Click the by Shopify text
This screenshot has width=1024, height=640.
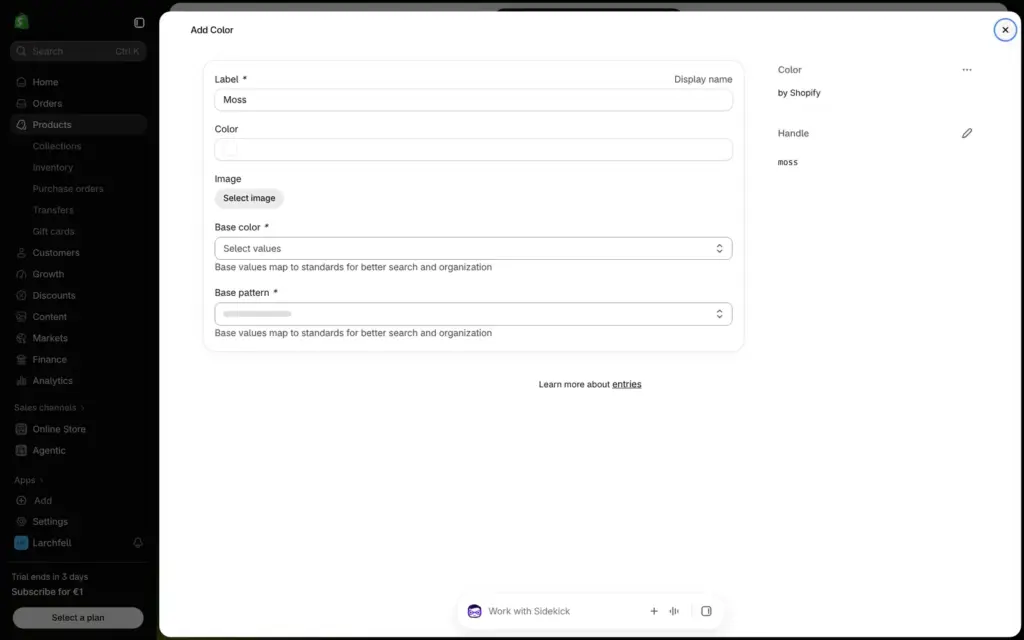coord(799,93)
